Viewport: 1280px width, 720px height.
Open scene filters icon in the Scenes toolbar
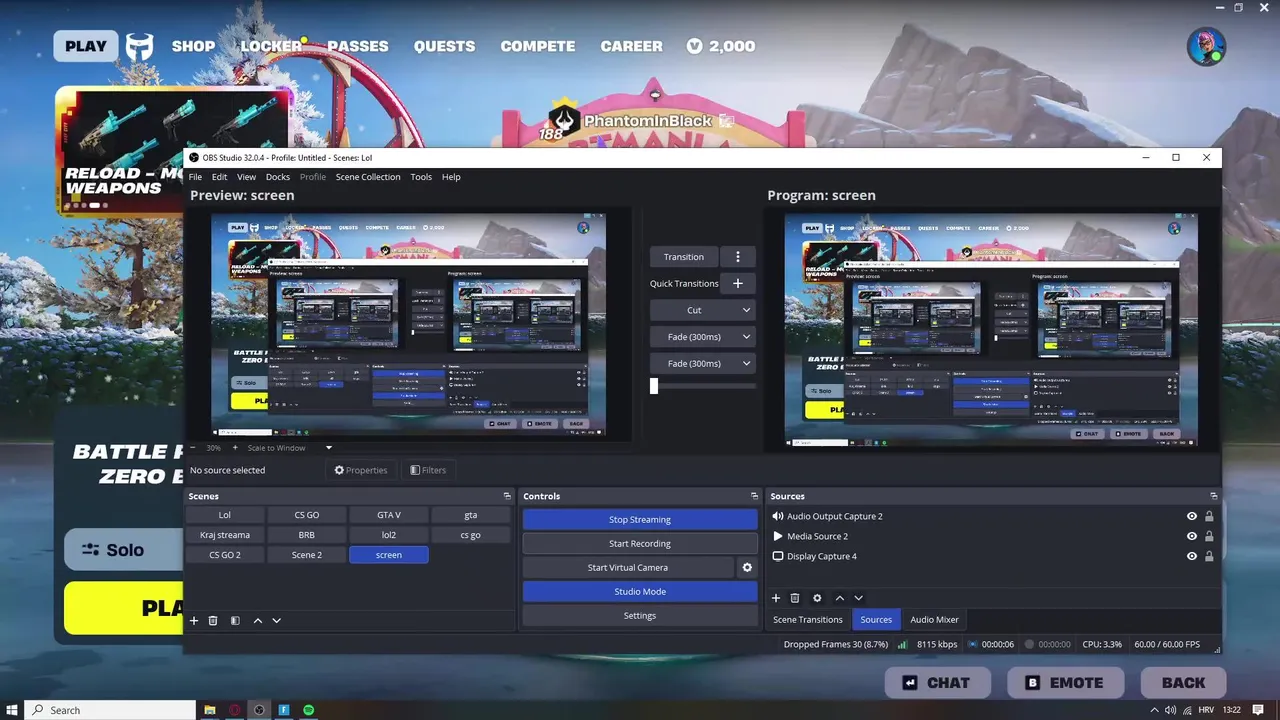tap(235, 621)
